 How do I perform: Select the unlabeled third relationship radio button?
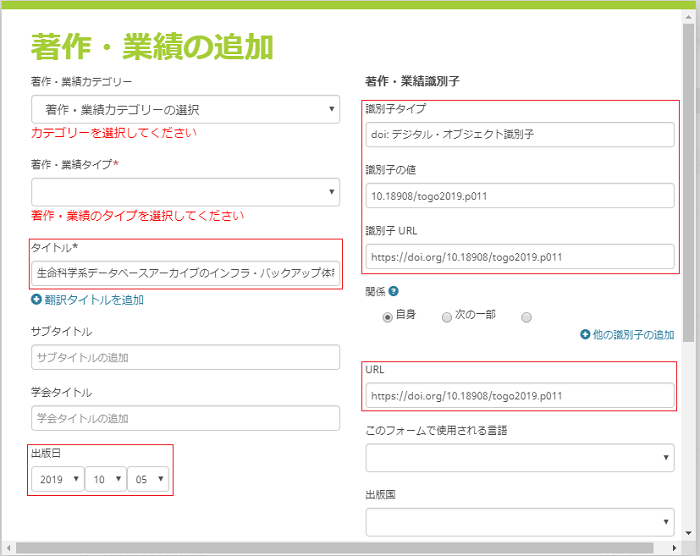[x=526, y=316]
